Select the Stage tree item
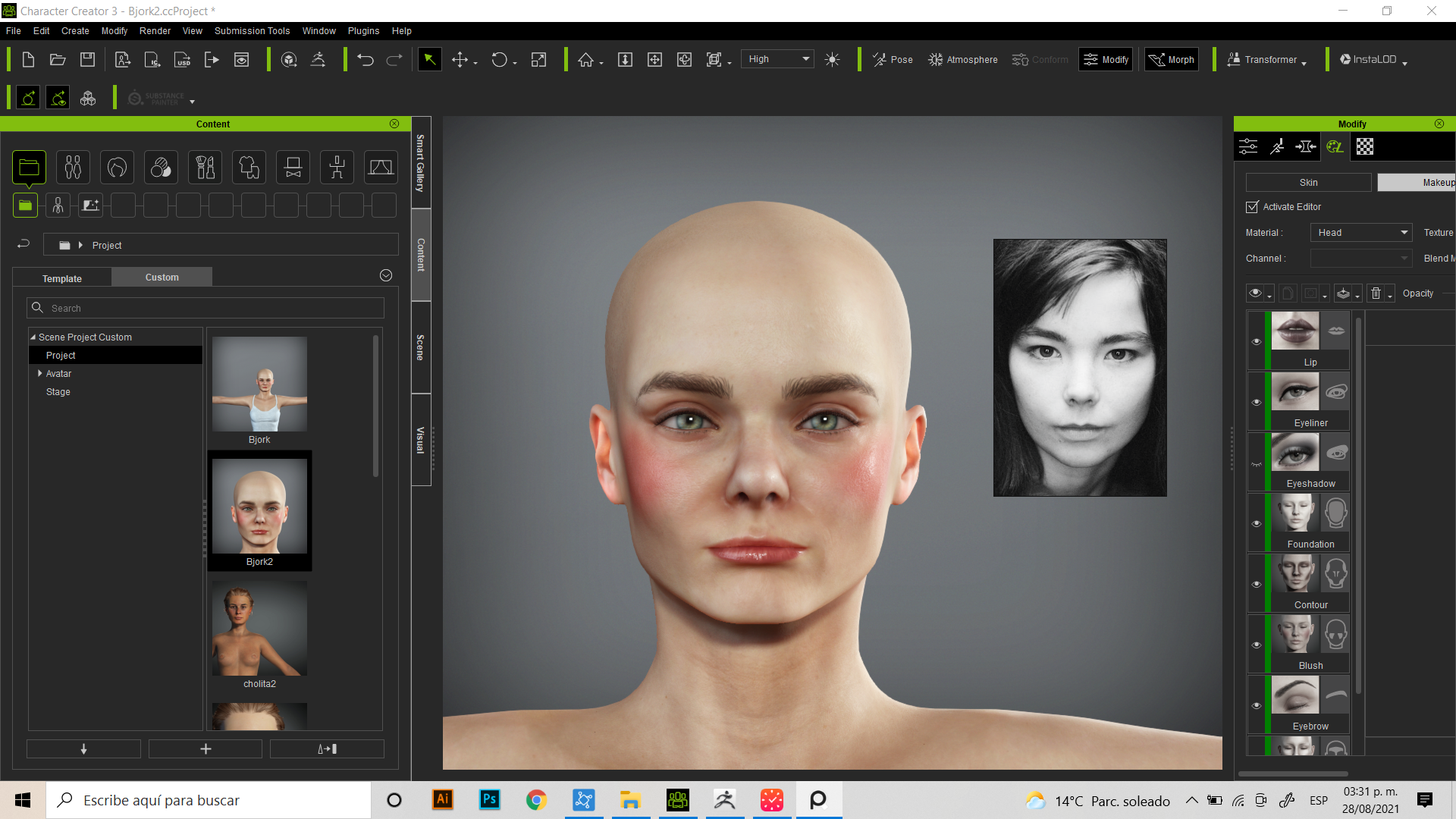Viewport: 1456px width, 819px height. point(58,392)
